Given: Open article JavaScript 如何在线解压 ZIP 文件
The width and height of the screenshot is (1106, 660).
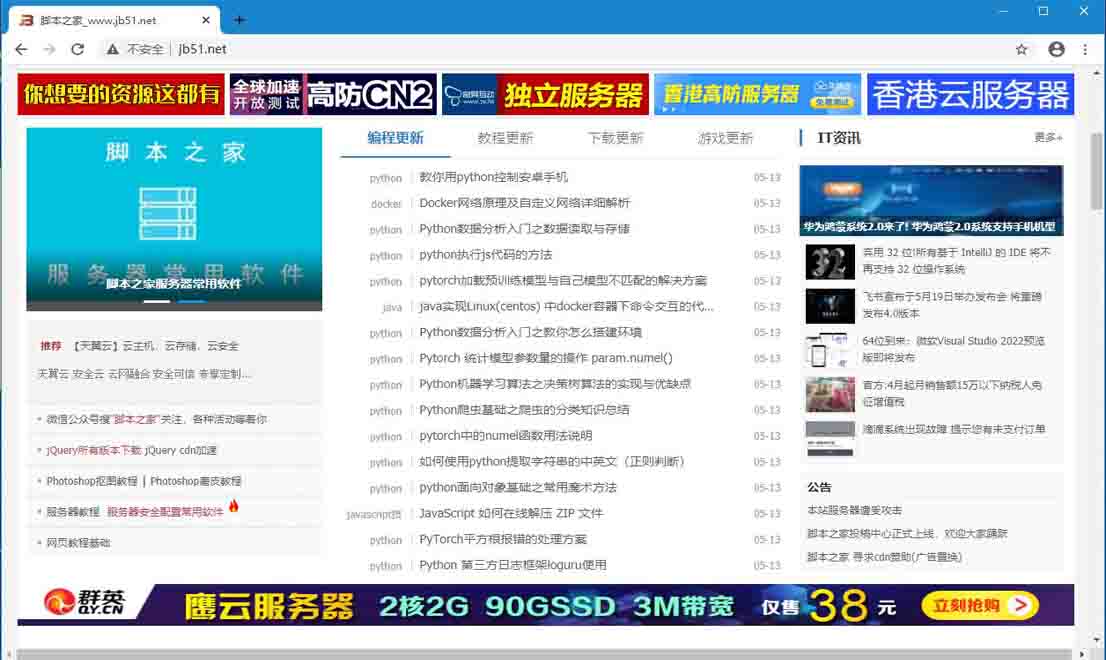Looking at the screenshot, I should coord(511,513).
